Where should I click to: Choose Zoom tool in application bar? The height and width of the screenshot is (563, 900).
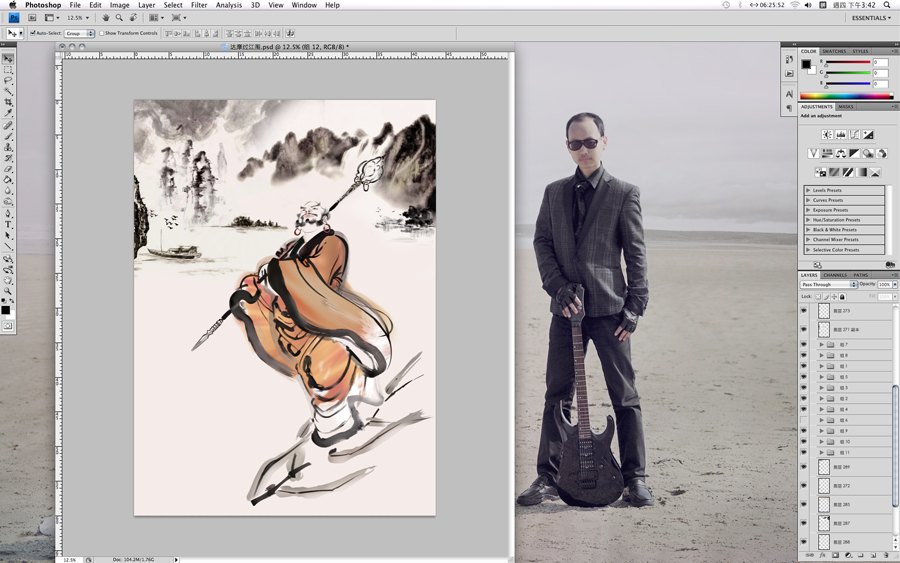pyautogui.click(x=119, y=18)
